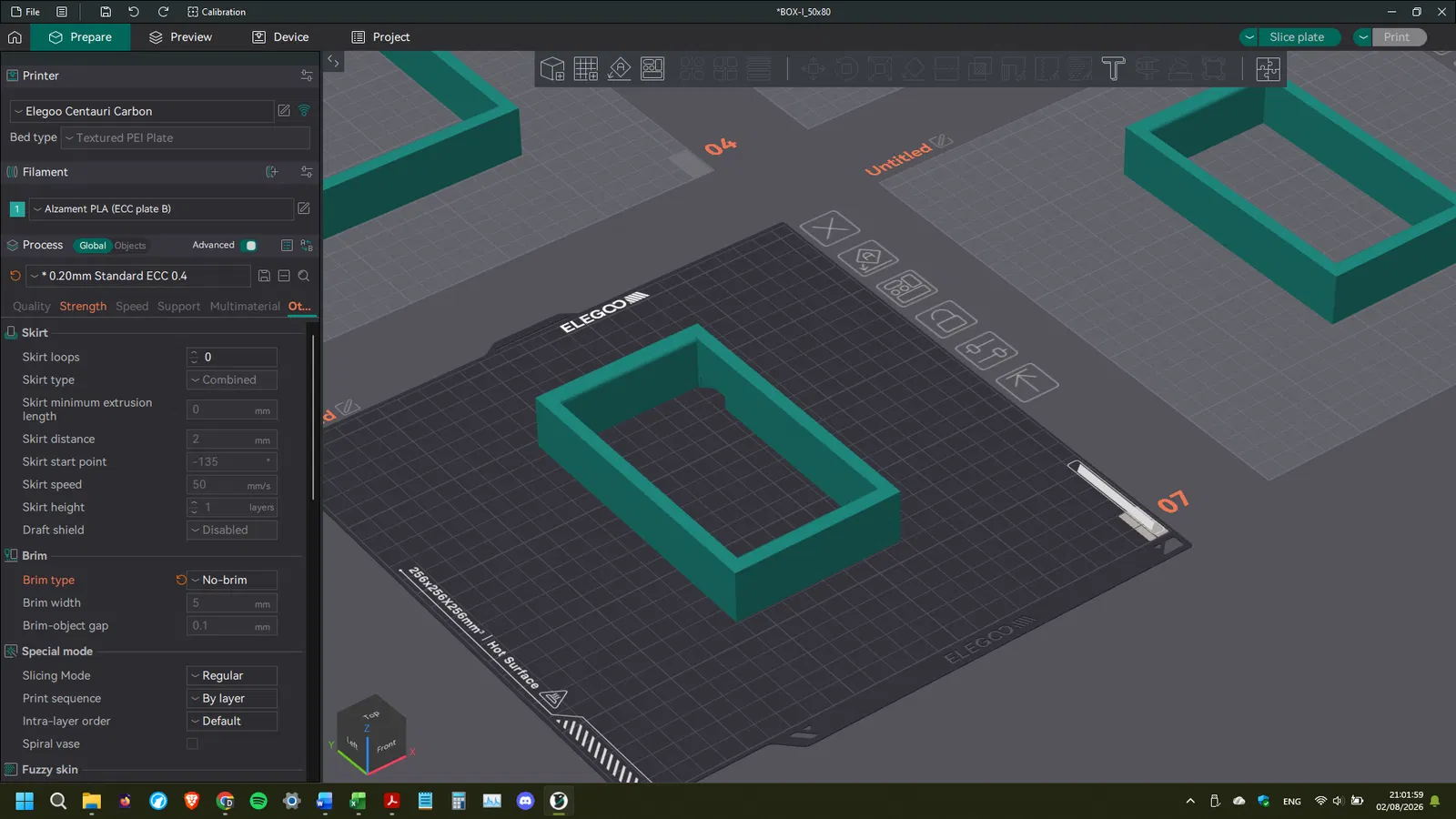Click the Calibration button
The image size is (1456, 819).
[217, 12]
